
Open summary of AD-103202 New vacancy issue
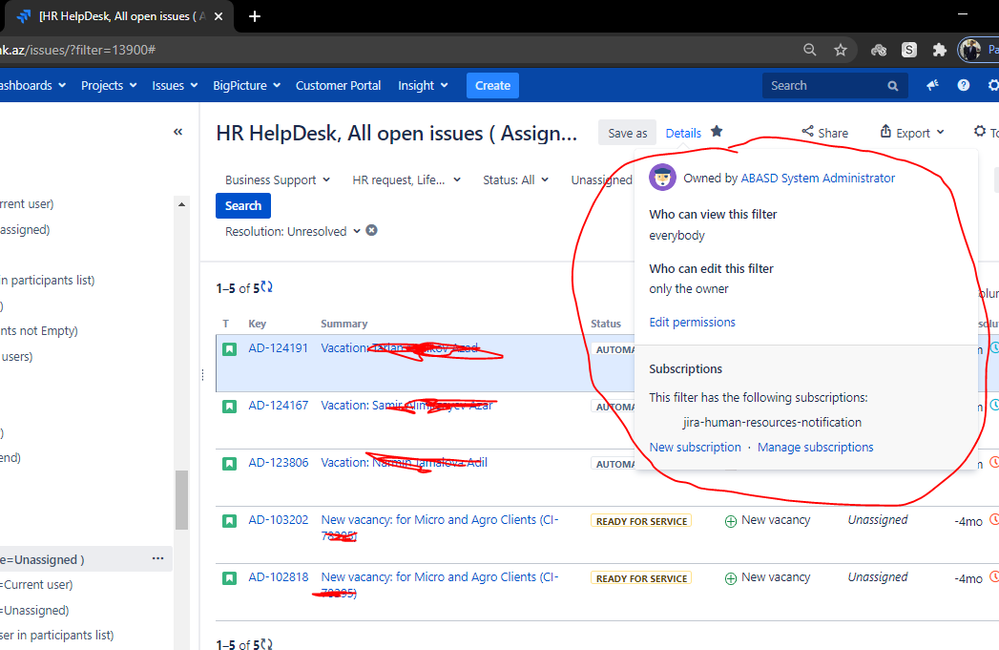(x=440, y=527)
